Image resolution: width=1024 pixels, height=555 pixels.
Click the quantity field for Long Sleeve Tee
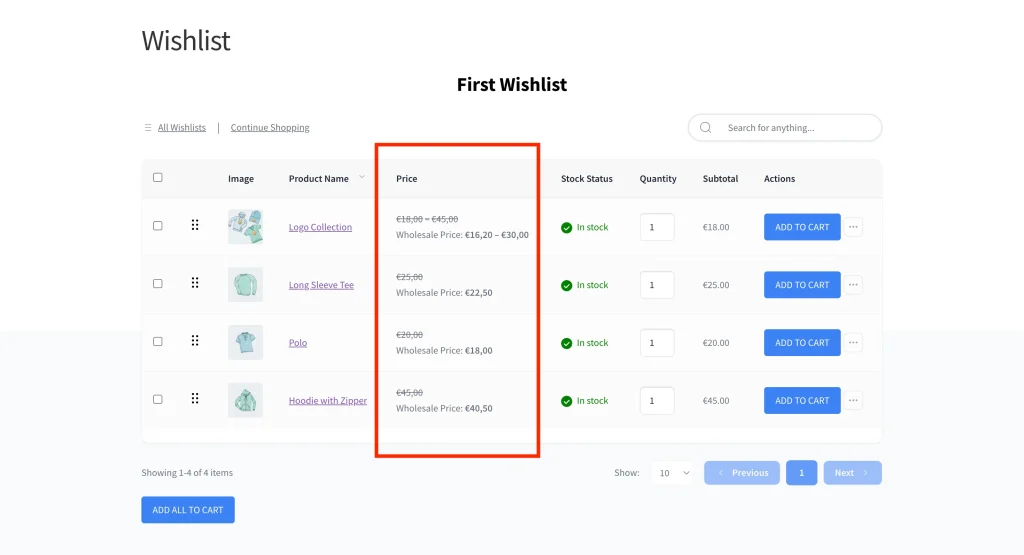pyautogui.click(x=657, y=285)
